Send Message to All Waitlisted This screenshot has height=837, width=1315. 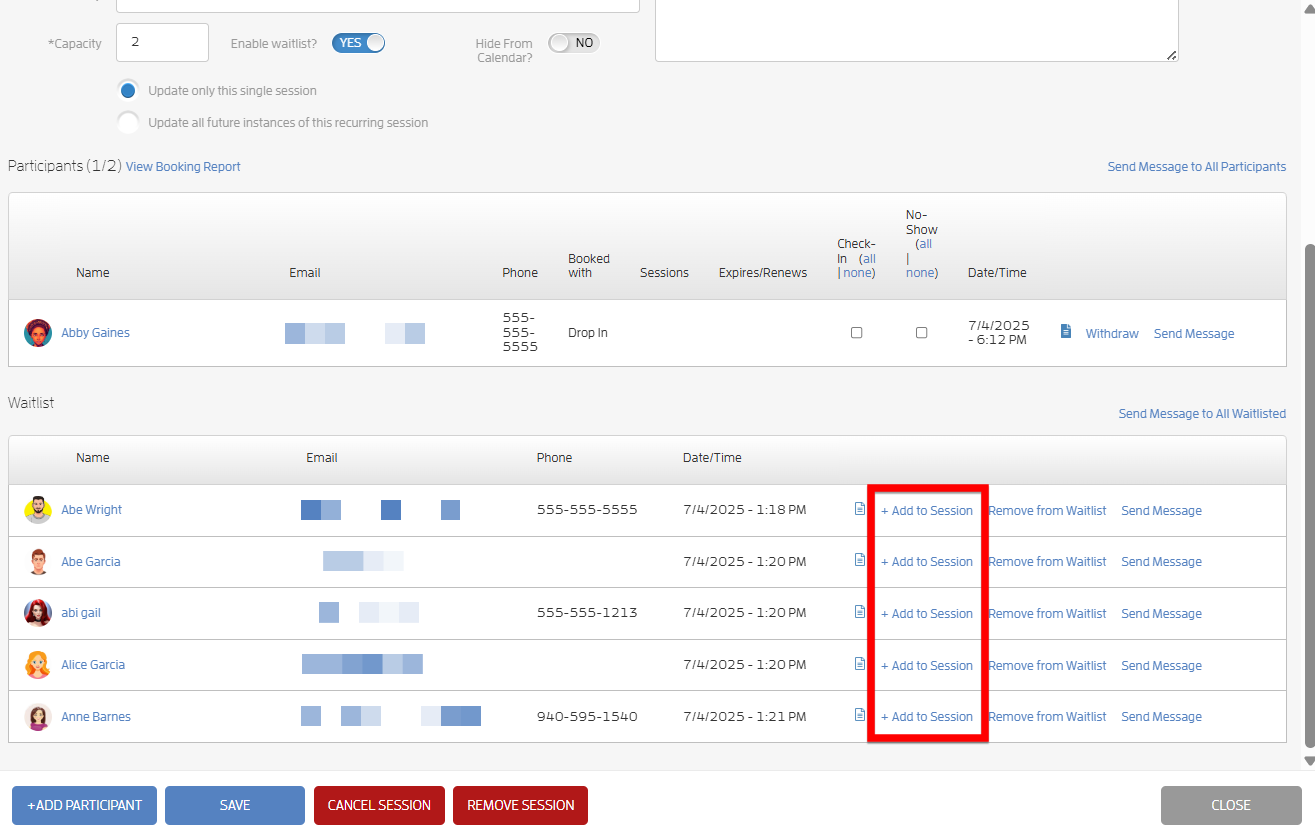tap(1202, 414)
